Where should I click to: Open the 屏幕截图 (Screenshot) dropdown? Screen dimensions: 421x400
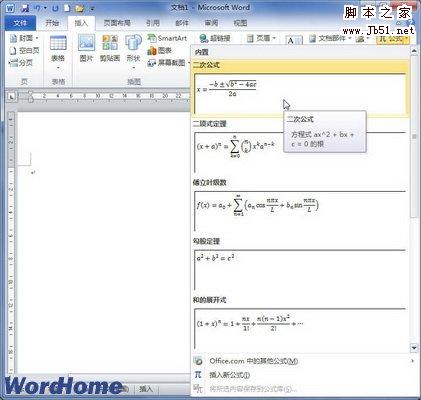tap(169, 62)
